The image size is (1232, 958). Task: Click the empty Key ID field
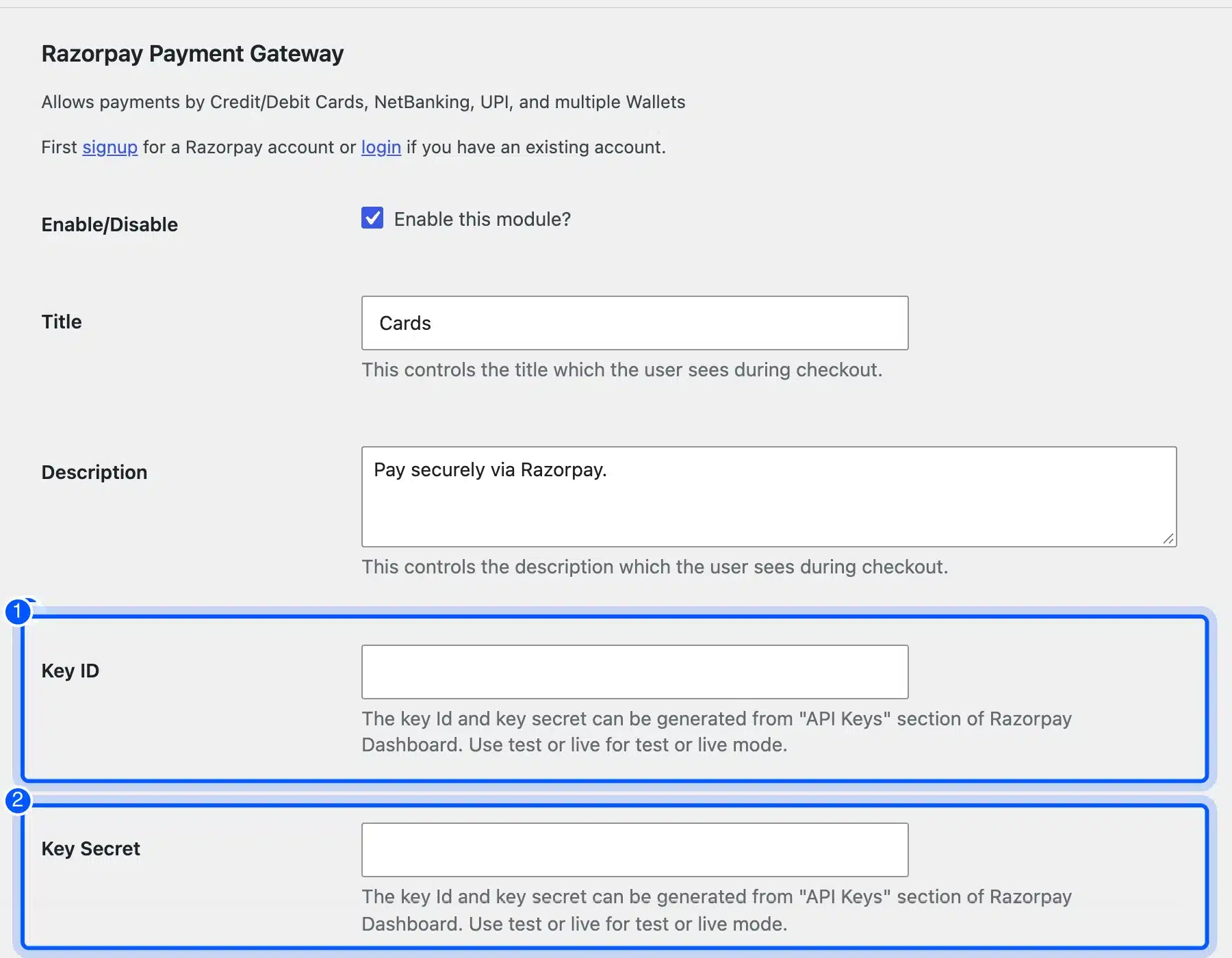coord(635,672)
